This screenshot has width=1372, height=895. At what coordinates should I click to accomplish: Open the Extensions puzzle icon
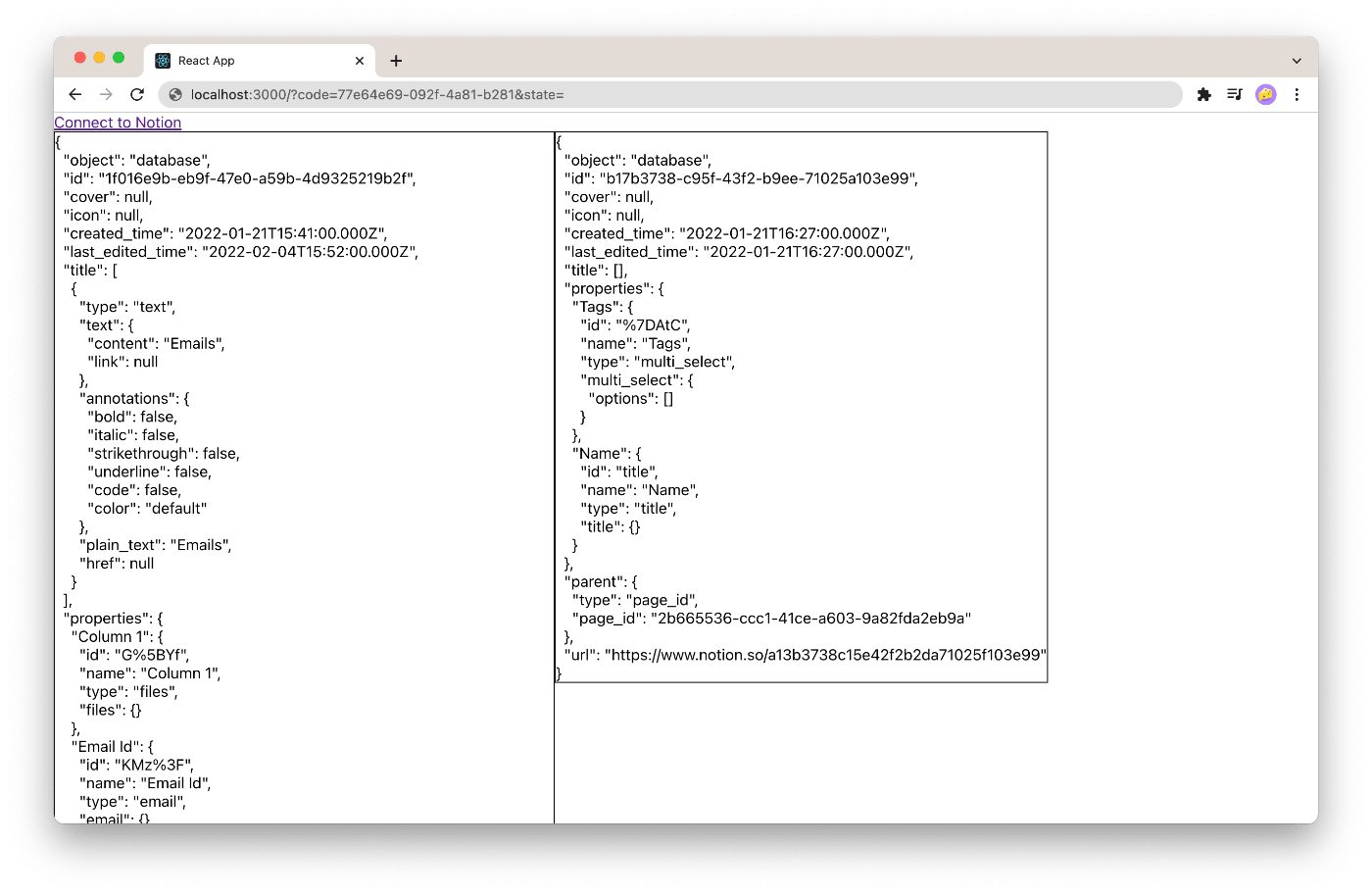point(1204,94)
